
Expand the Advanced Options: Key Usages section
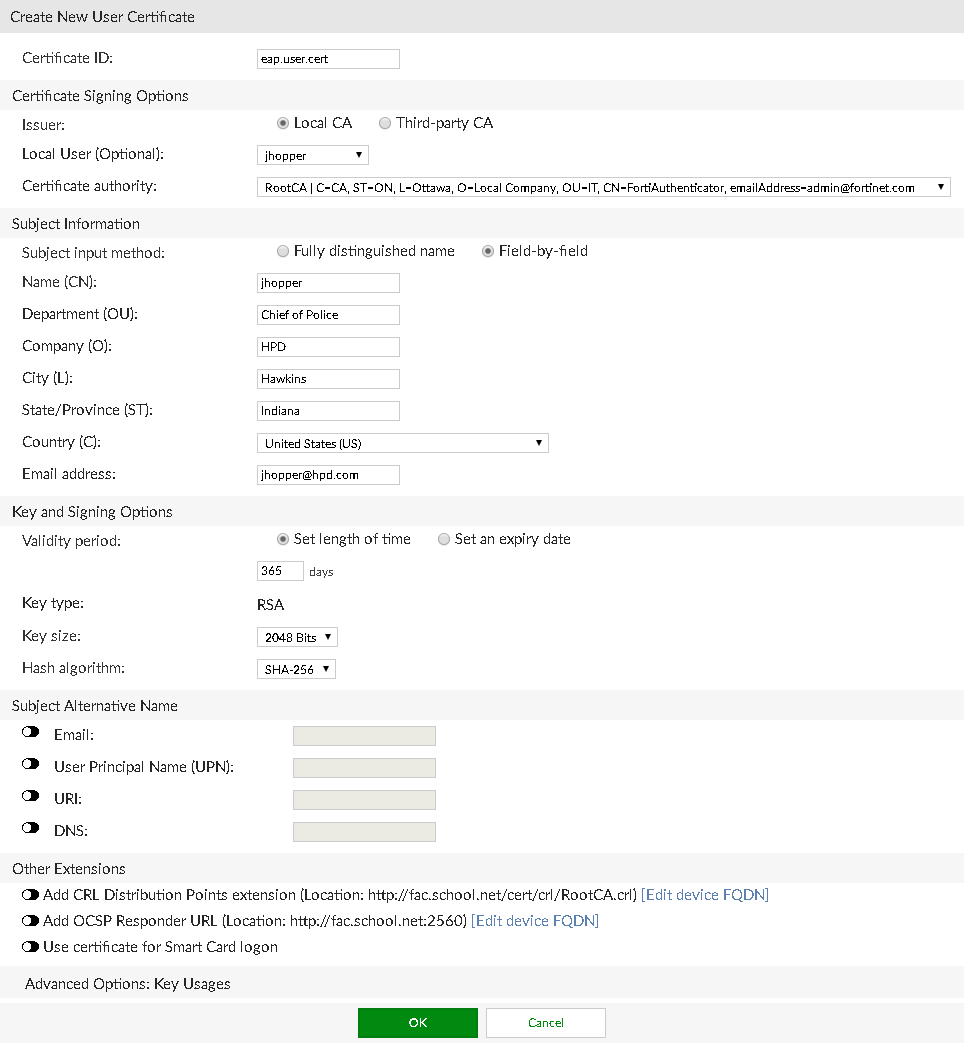pos(118,983)
